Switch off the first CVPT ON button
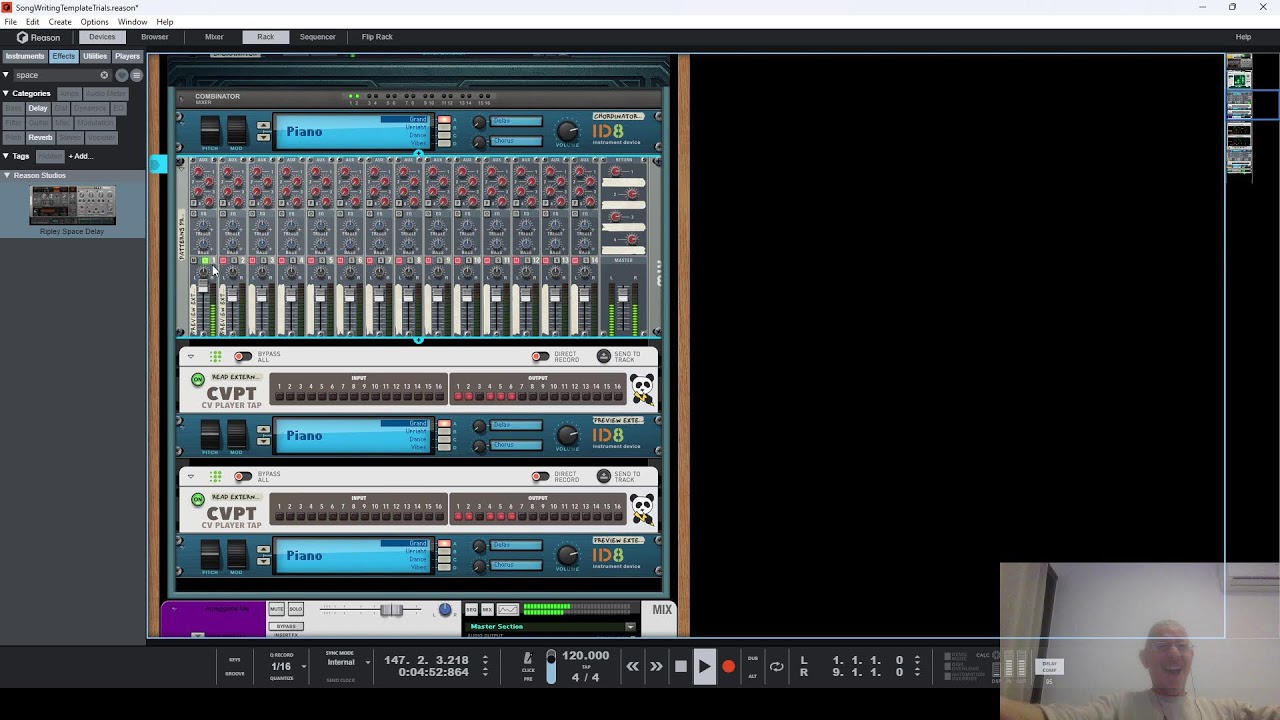 click(198, 379)
